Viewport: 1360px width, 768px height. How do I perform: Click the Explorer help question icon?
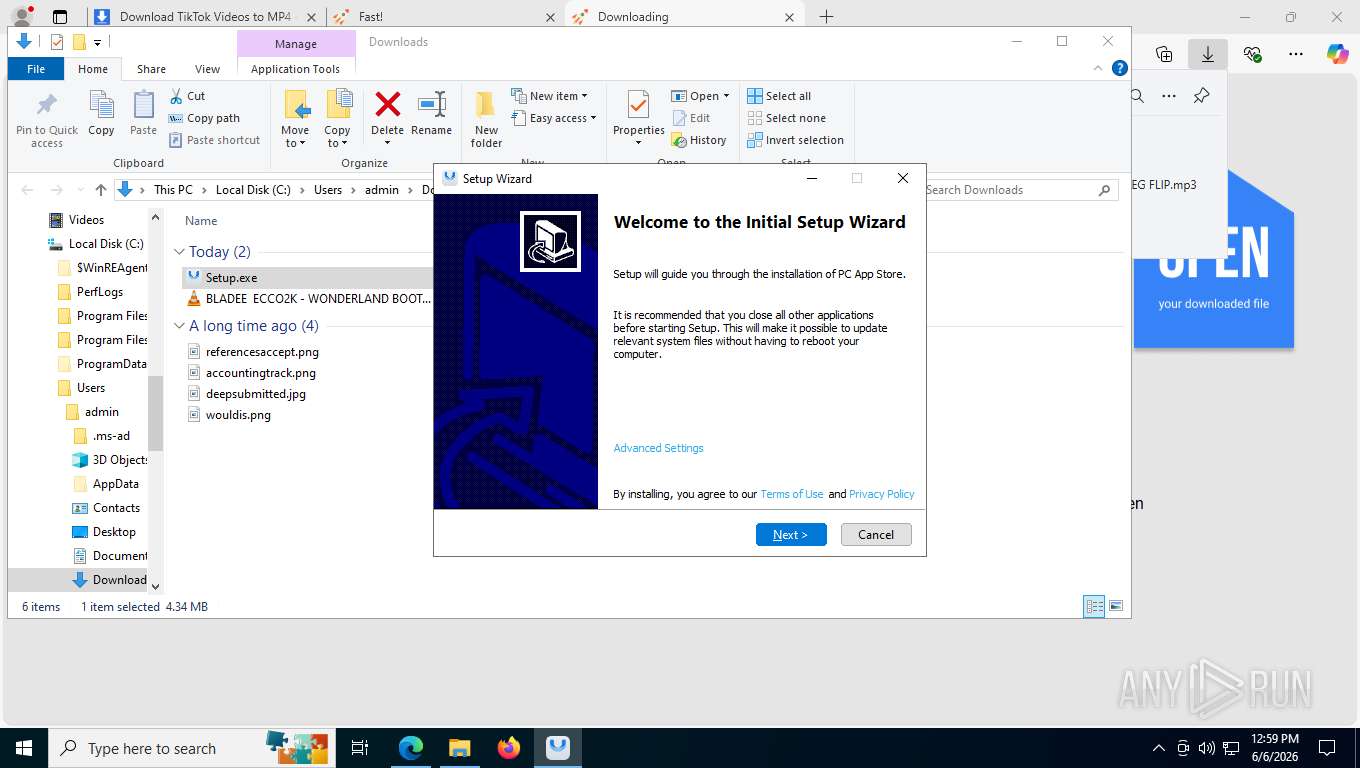click(1120, 68)
